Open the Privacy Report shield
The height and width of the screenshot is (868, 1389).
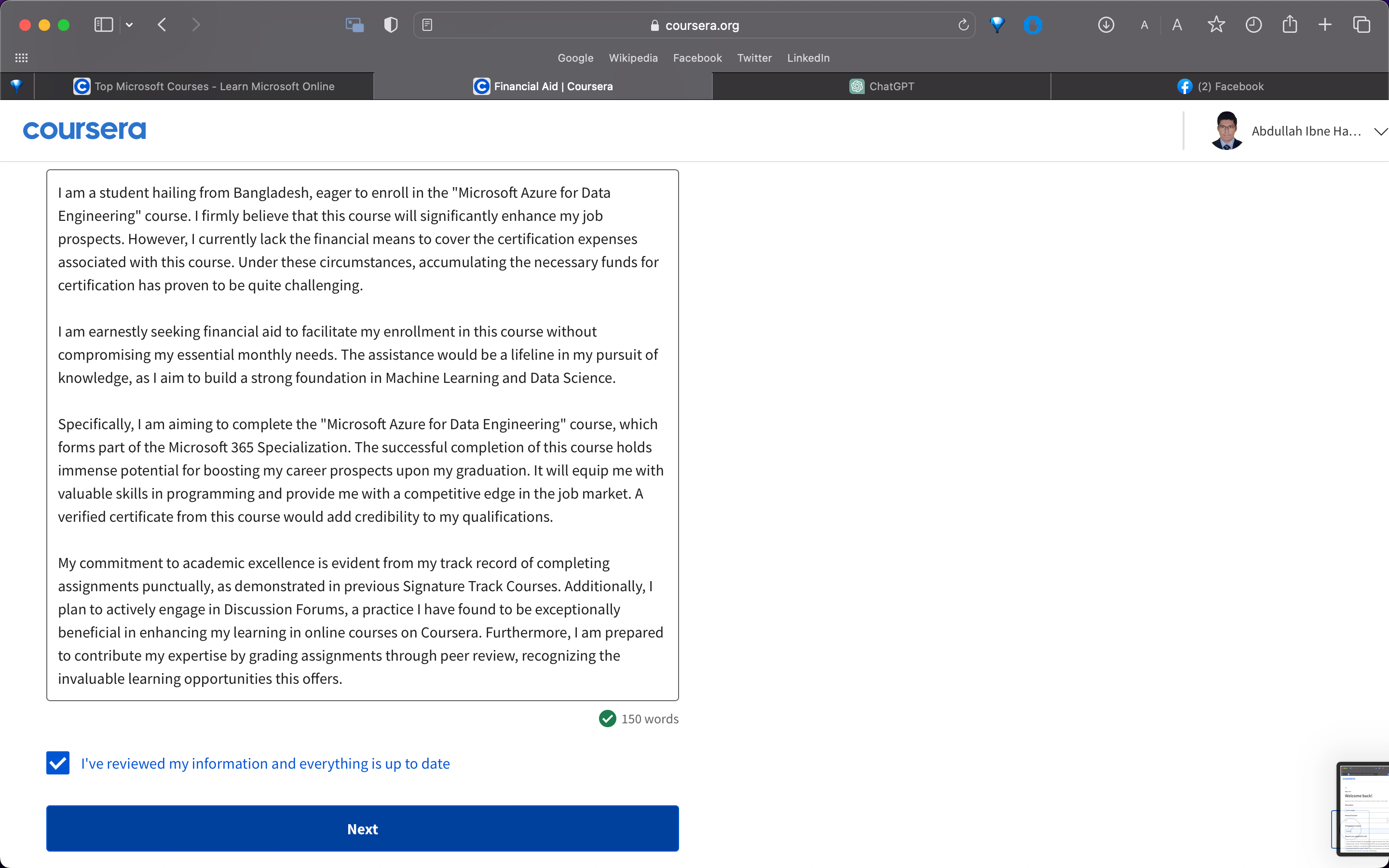pyautogui.click(x=390, y=25)
